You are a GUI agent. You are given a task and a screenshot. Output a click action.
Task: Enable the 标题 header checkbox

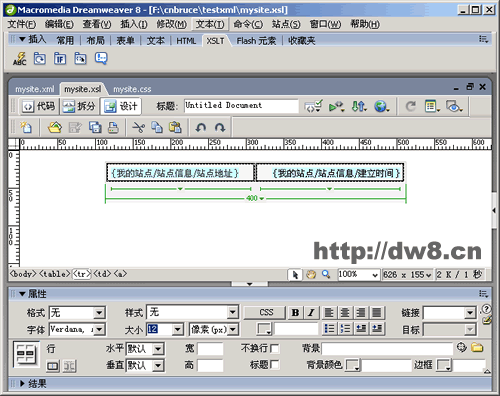pos(275,365)
